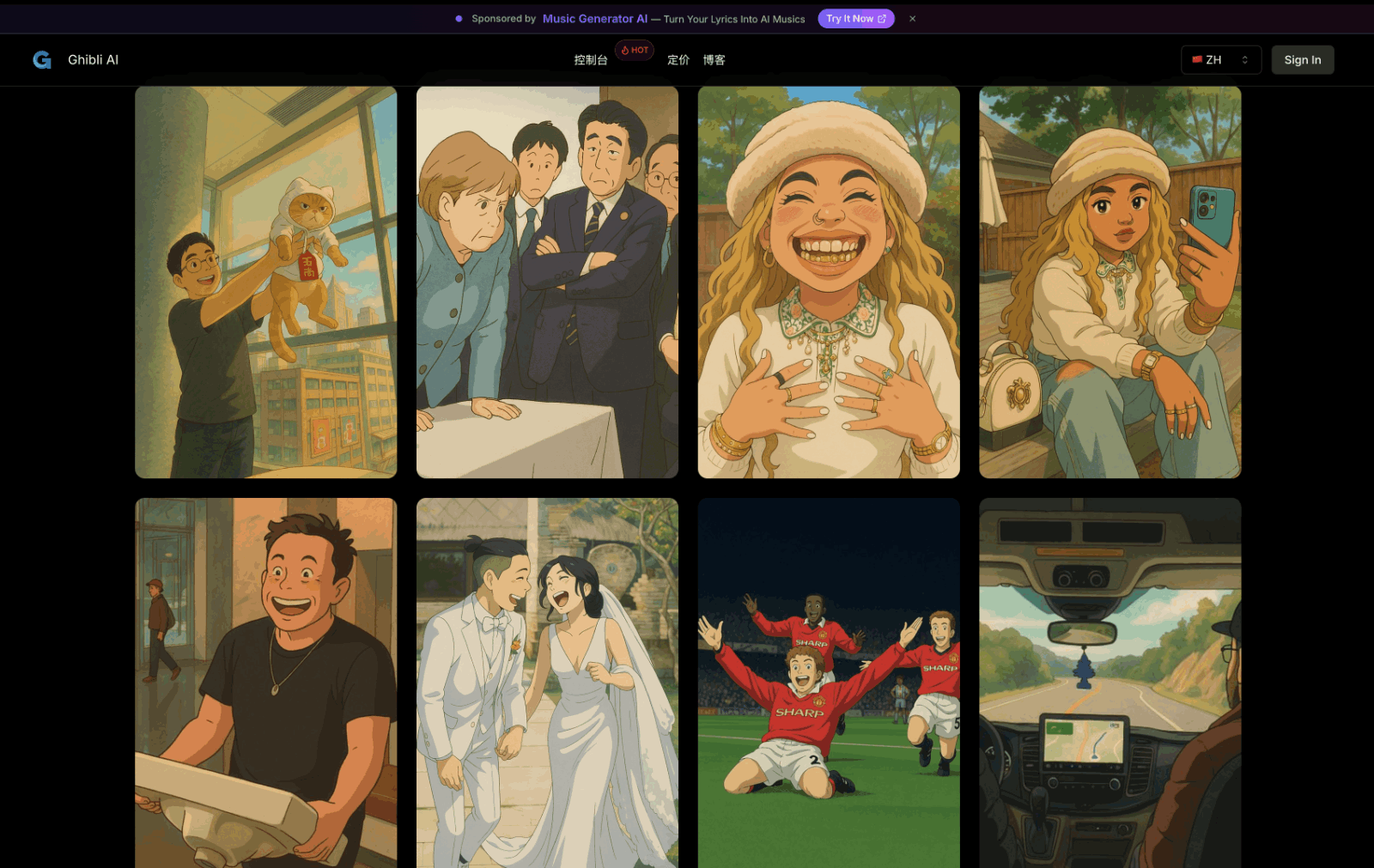Open the man carrying sink image
Screen dimensions: 1374x868
pos(266,683)
